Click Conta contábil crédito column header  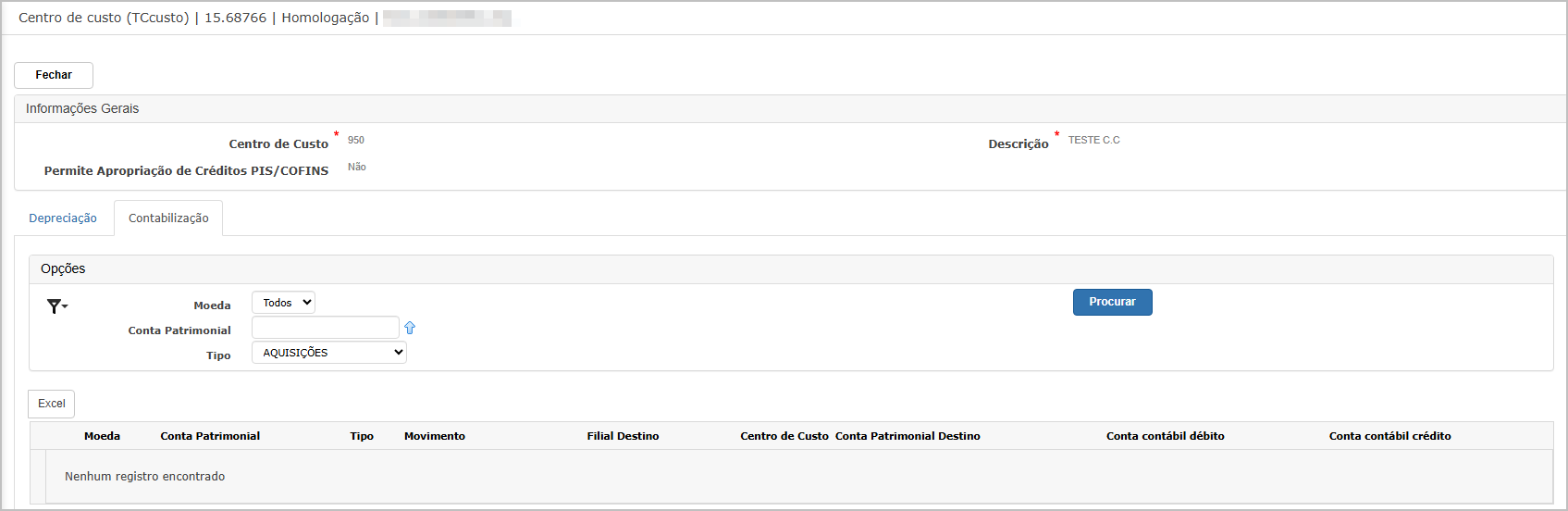tap(1390, 436)
